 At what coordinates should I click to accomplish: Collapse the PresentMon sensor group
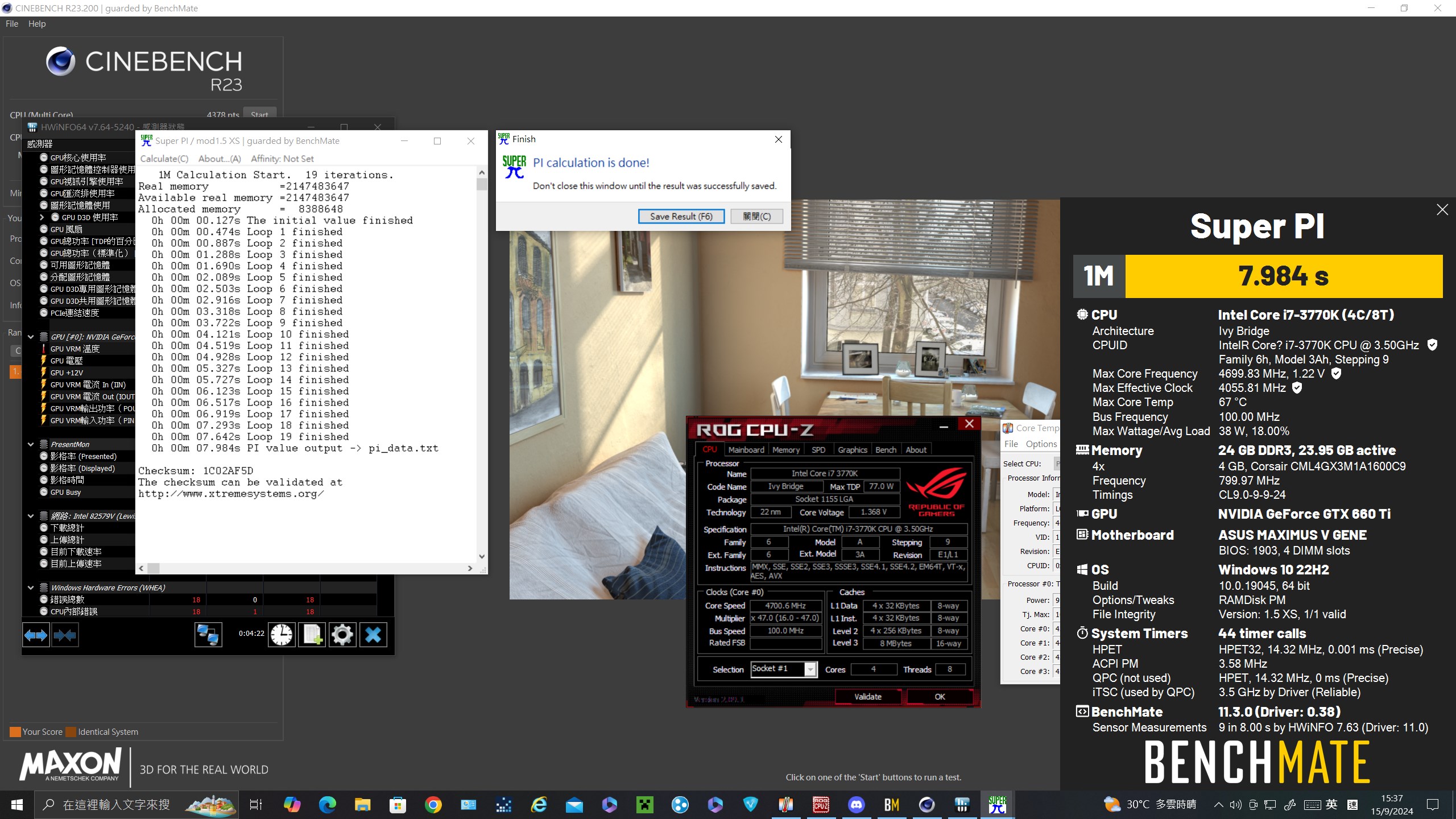31,444
